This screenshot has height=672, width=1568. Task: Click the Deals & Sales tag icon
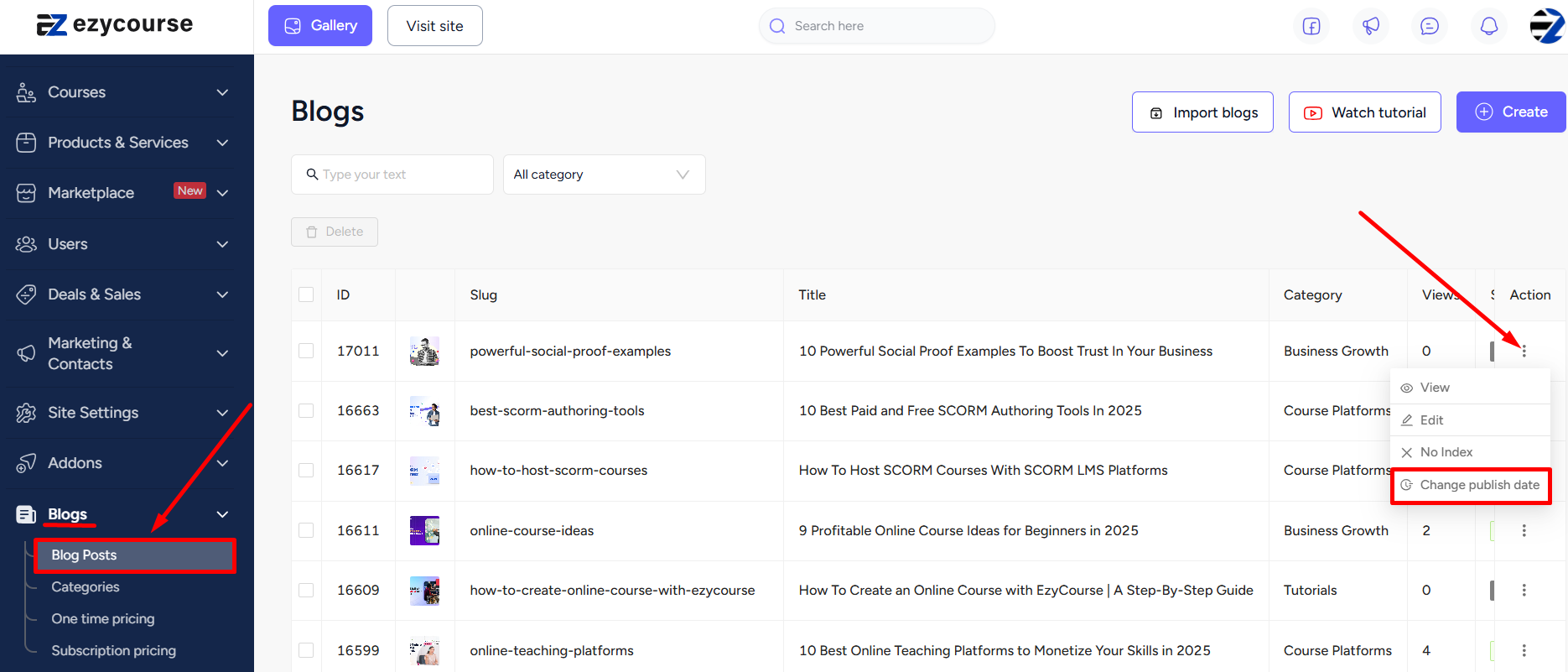[26, 294]
